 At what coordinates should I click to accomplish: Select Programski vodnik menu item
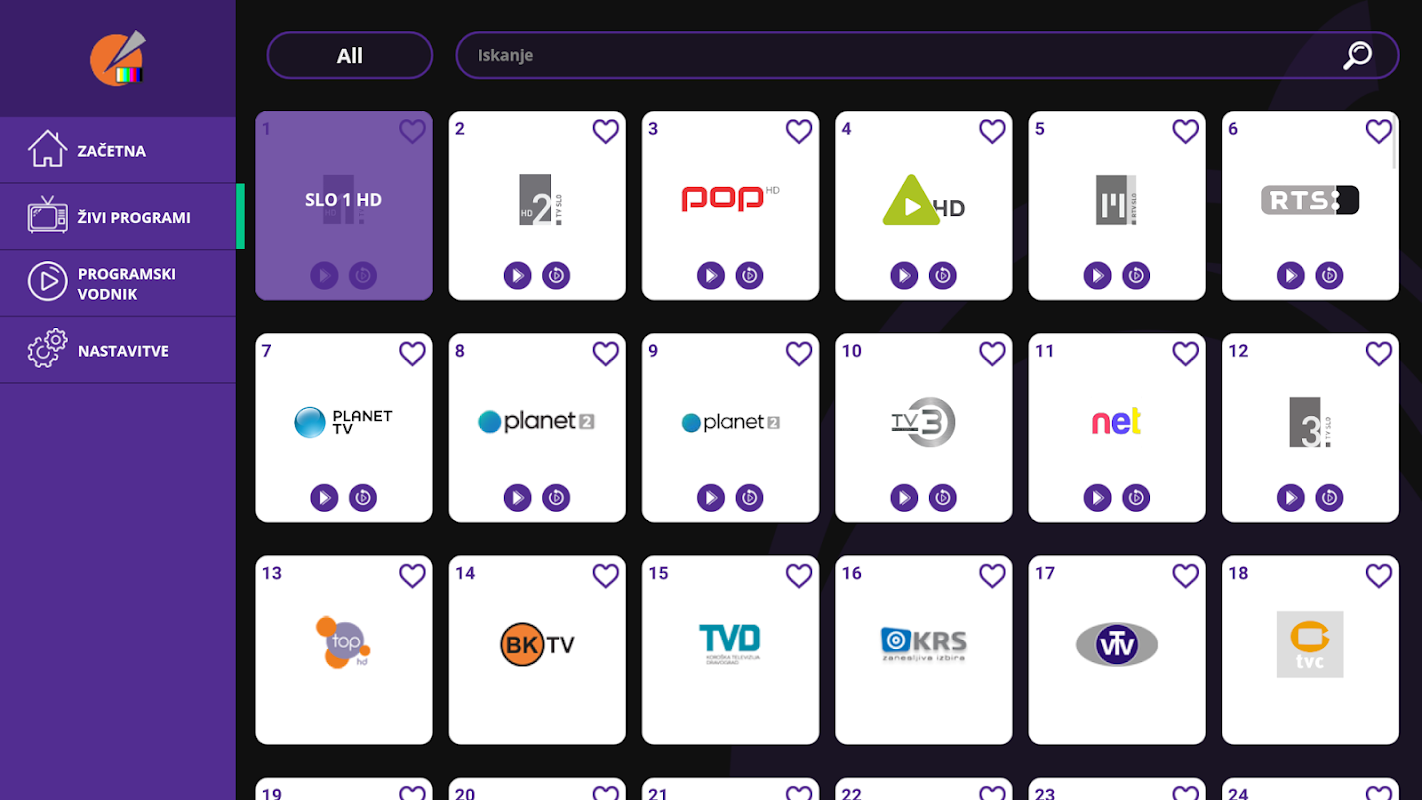pos(118,283)
